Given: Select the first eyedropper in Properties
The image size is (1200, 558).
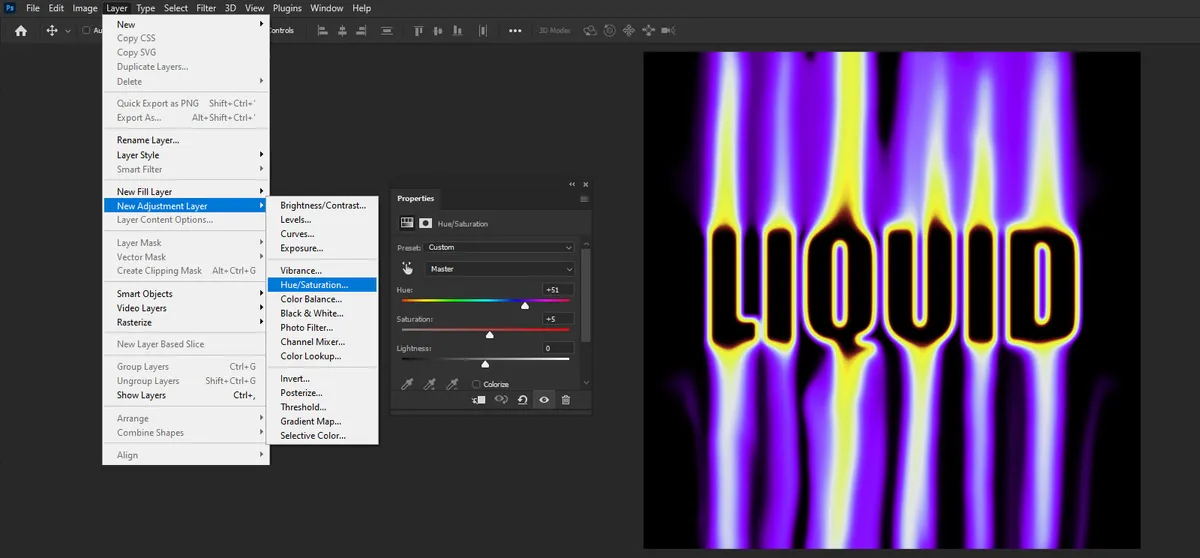Looking at the screenshot, I should 406,384.
